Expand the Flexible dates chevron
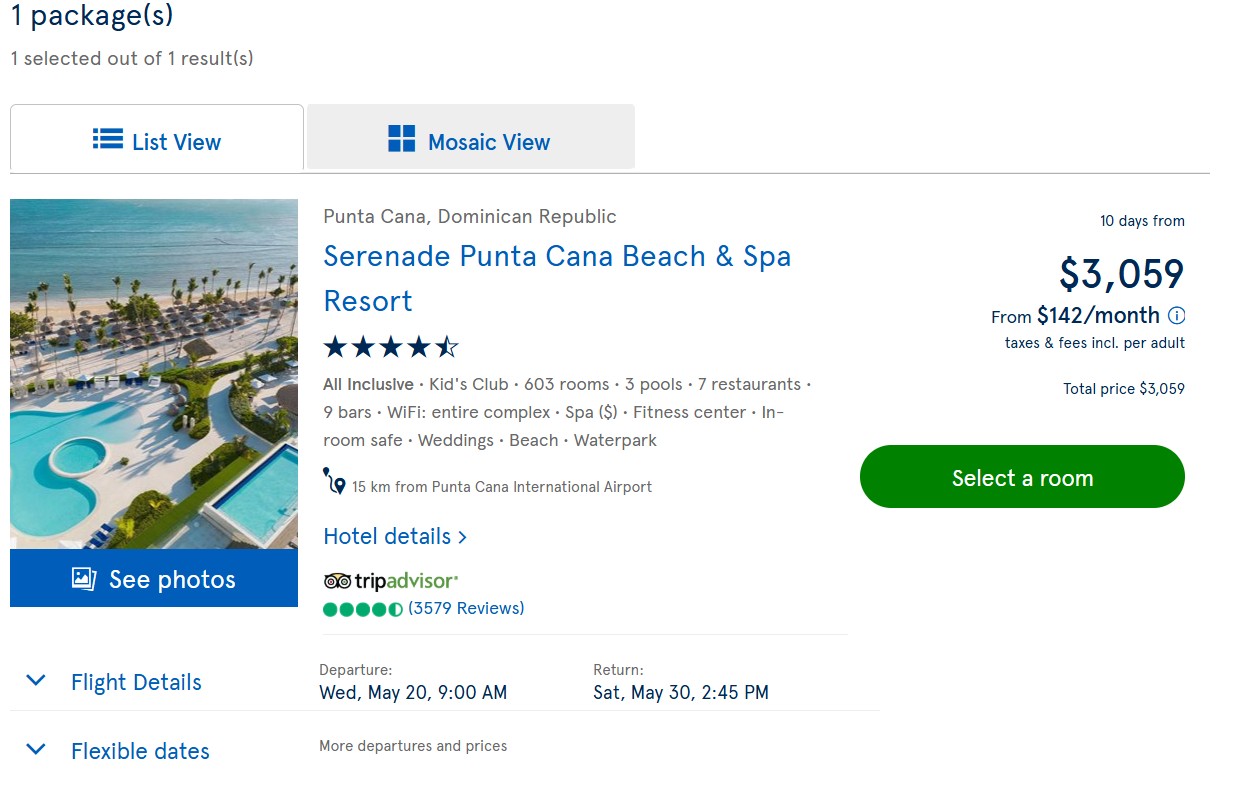 [x=36, y=749]
